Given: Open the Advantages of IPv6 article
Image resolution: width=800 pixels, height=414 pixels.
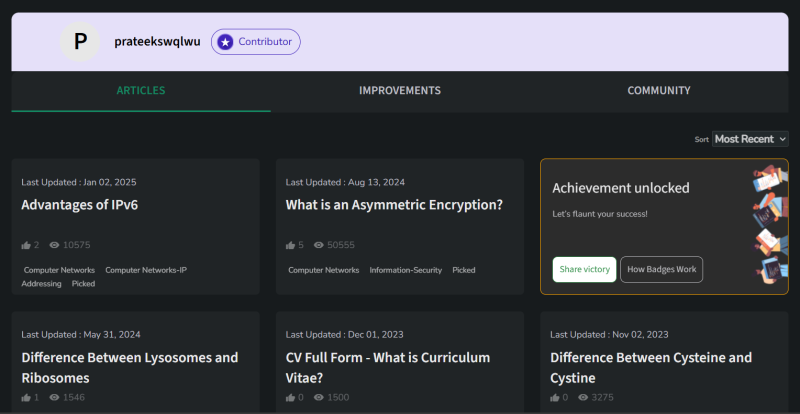Looking at the screenshot, I should pos(80,205).
